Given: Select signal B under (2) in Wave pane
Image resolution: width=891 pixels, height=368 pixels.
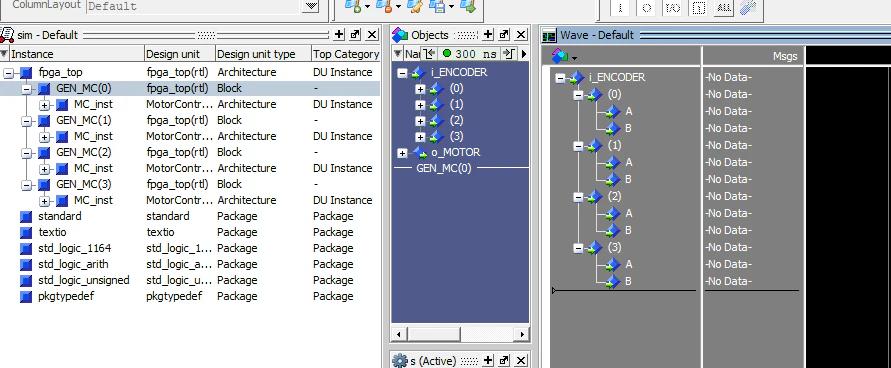Looking at the screenshot, I should (x=628, y=231).
